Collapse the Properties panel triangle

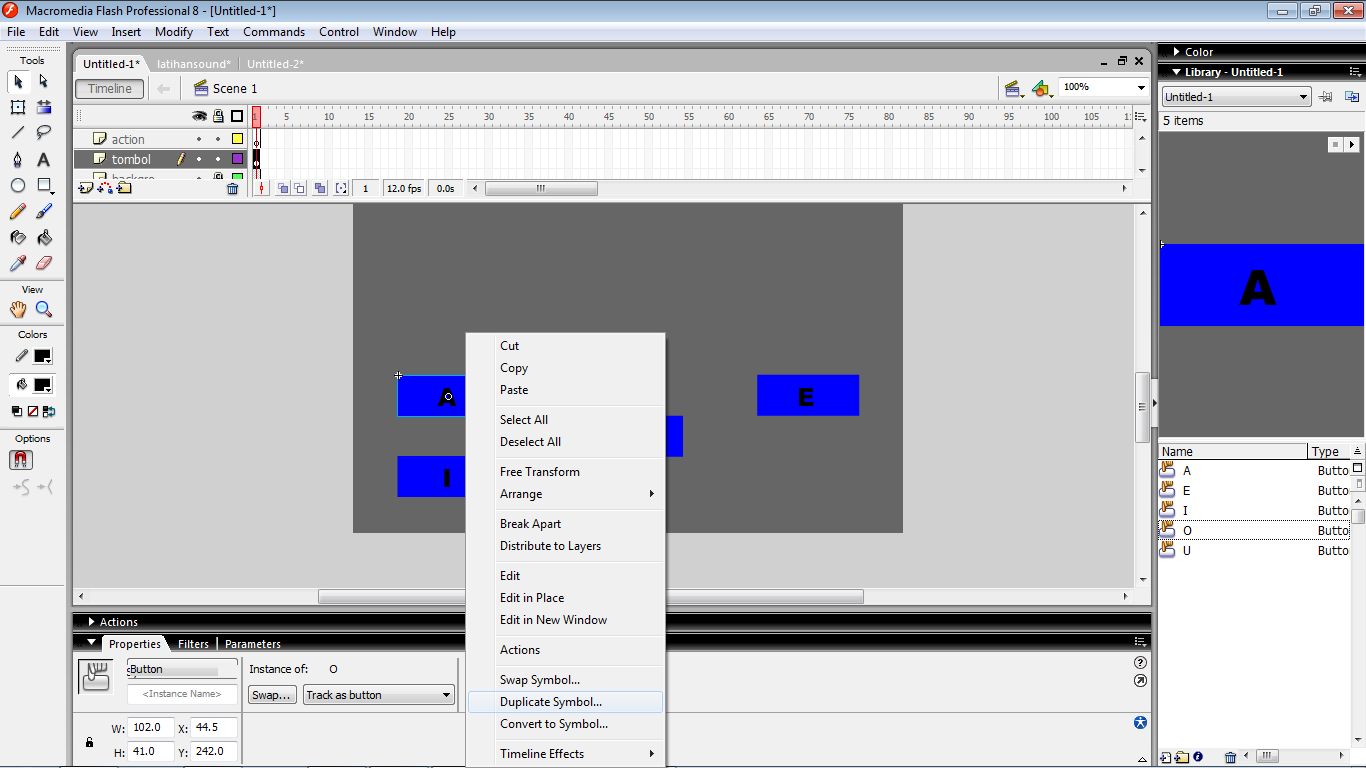[x=92, y=643]
